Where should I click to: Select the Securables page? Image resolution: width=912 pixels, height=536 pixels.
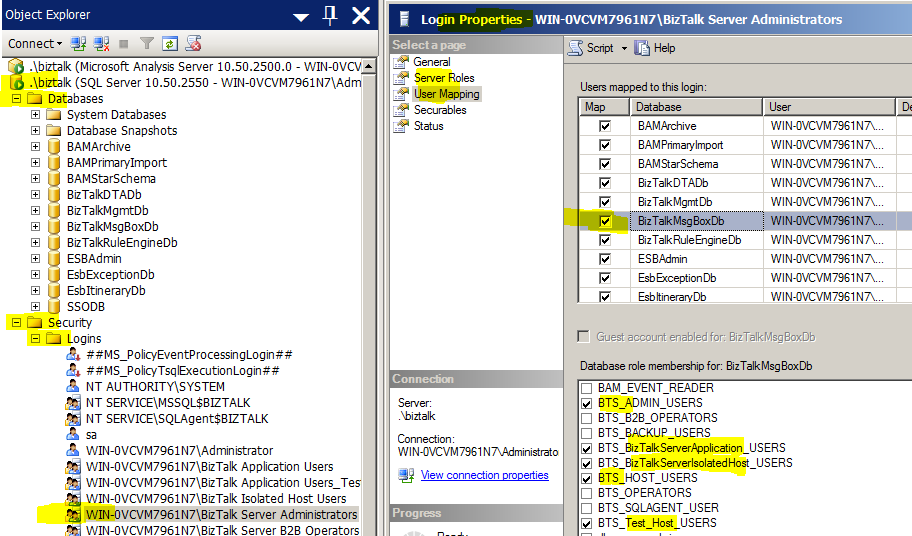(x=440, y=110)
